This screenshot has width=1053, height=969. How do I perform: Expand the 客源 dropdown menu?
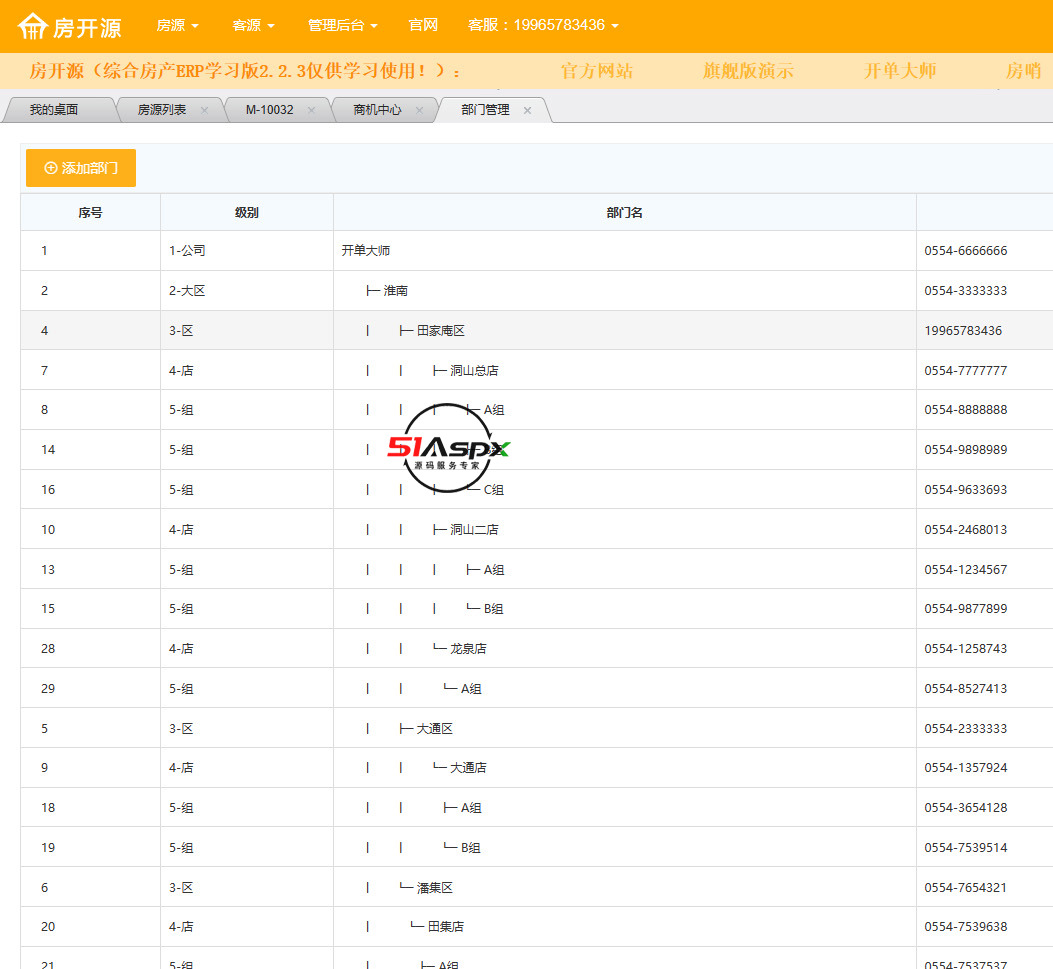tap(253, 25)
